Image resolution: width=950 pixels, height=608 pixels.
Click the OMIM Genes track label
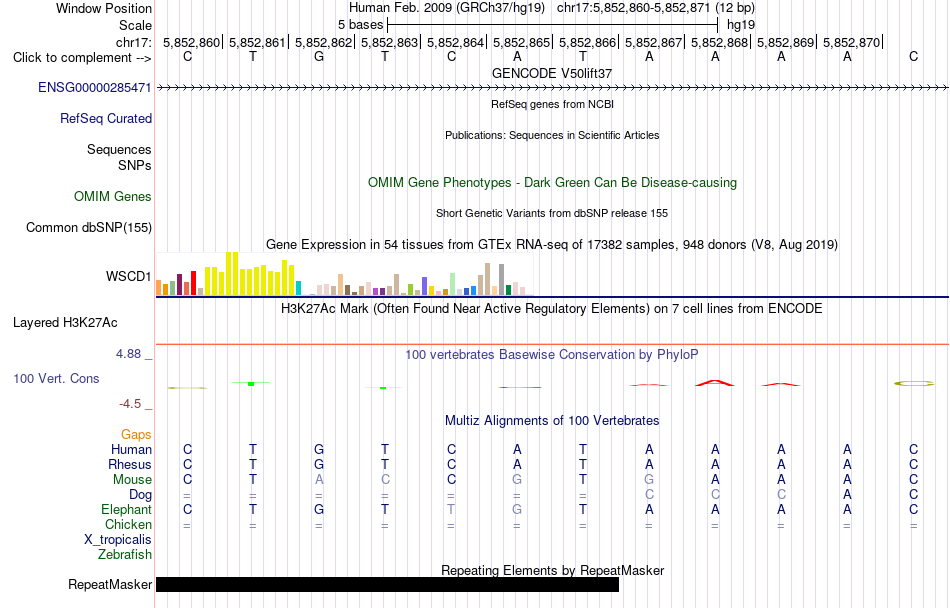(x=113, y=197)
